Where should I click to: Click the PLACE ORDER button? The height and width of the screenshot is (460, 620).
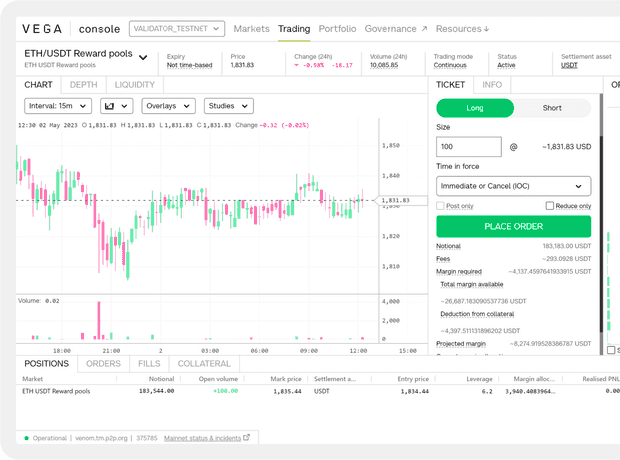514,226
